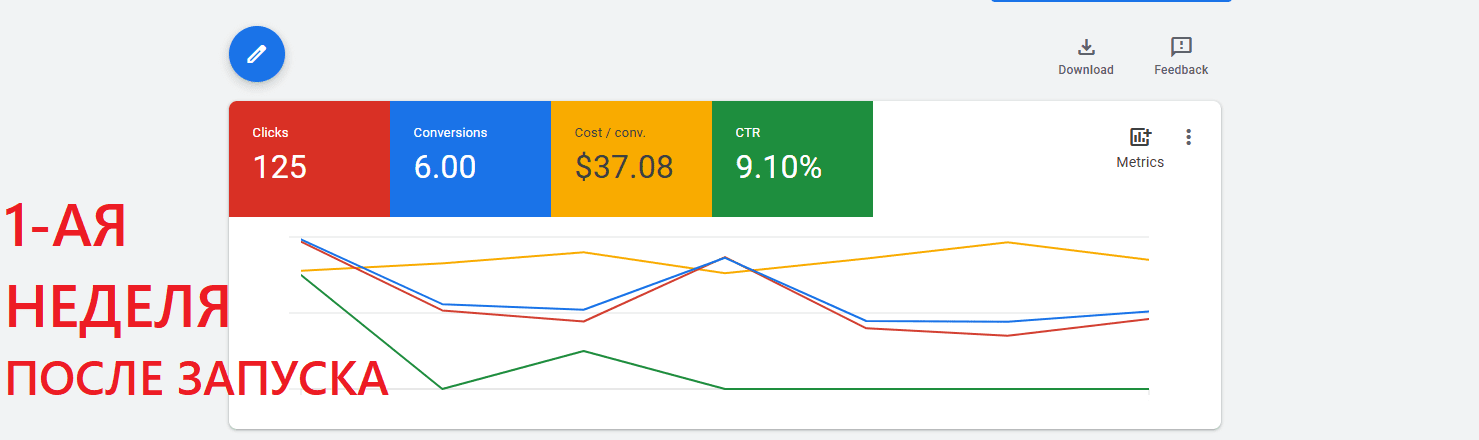Screen dimensions: 1479x440
Task: Click the Download text label
Action: pos(1086,70)
